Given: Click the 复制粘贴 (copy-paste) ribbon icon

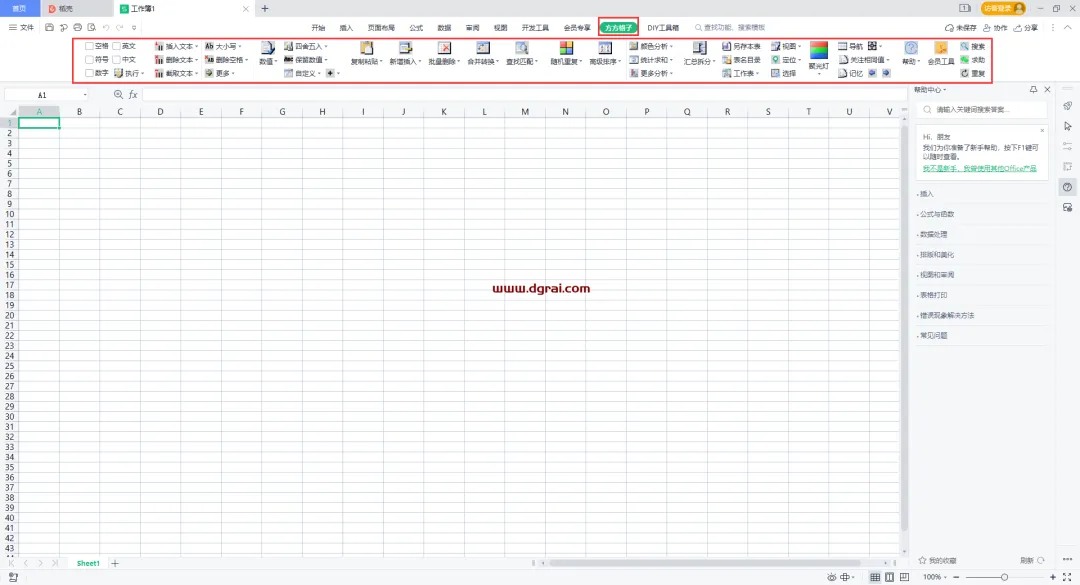Looking at the screenshot, I should tap(366, 48).
